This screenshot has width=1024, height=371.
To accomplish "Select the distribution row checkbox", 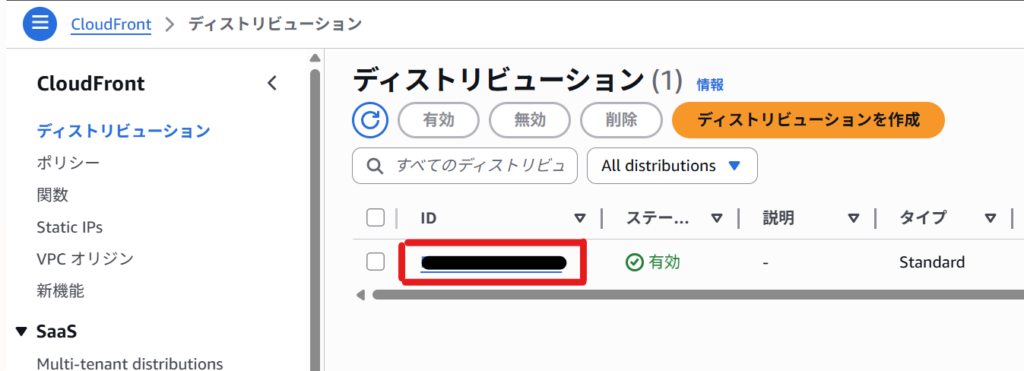I will click(376, 262).
